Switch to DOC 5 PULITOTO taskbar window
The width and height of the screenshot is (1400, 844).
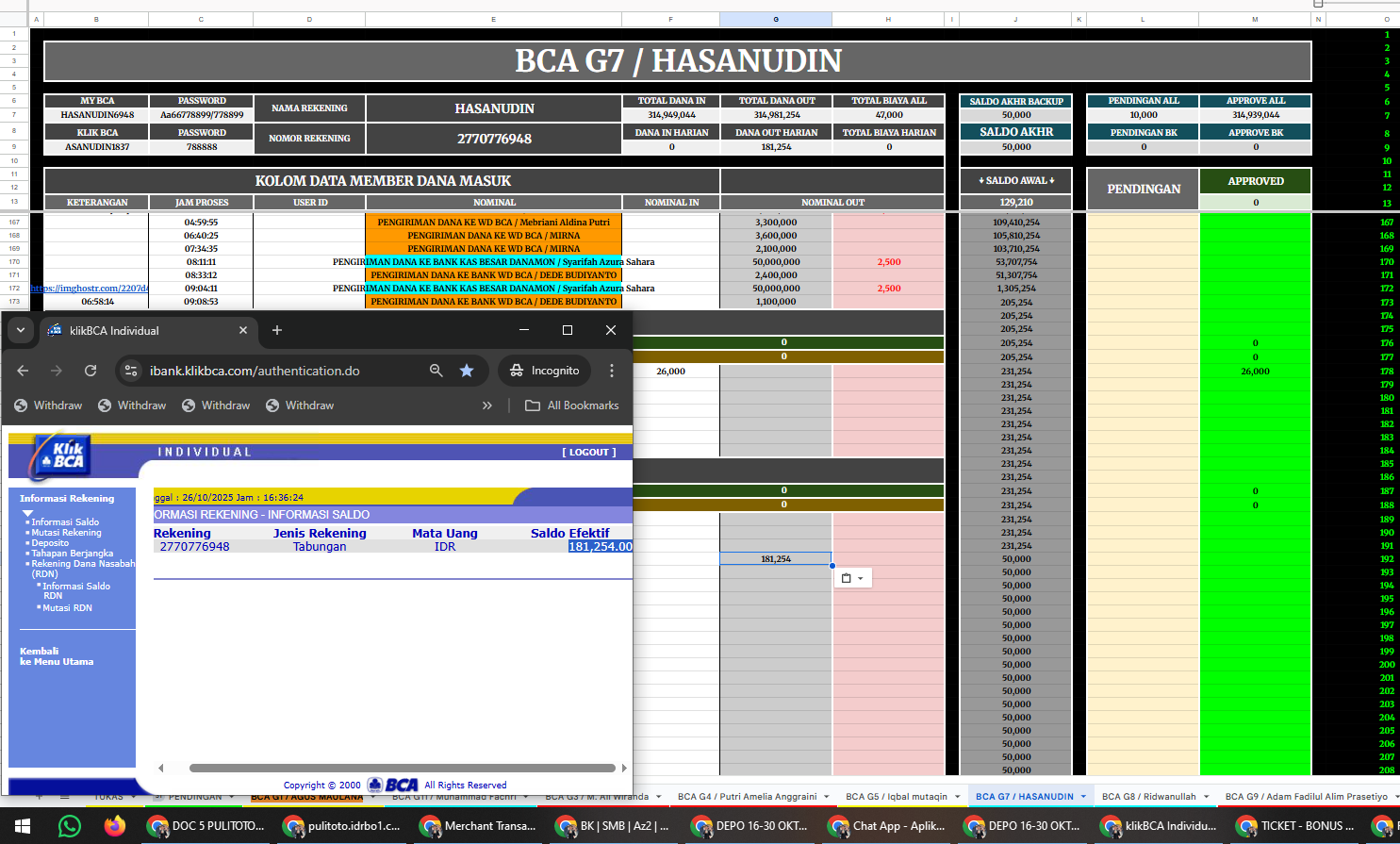pyautogui.click(x=206, y=826)
